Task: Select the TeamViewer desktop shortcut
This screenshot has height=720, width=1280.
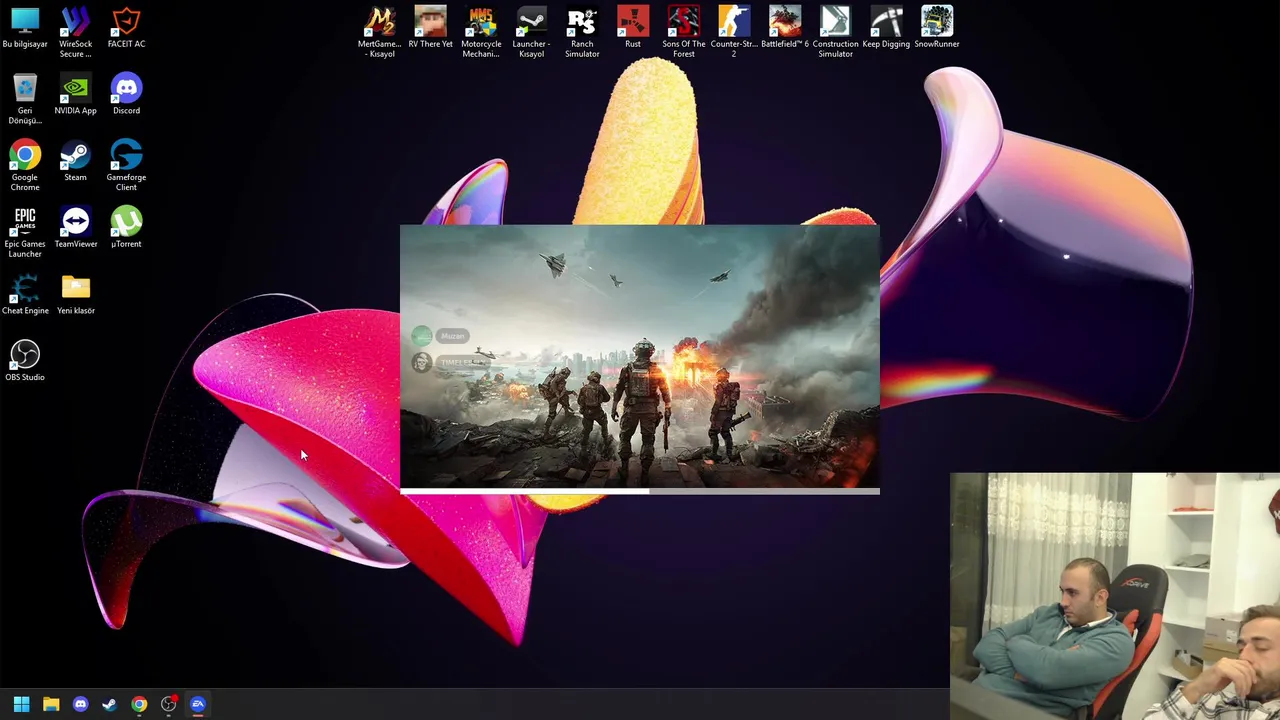Action: pyautogui.click(x=75, y=228)
